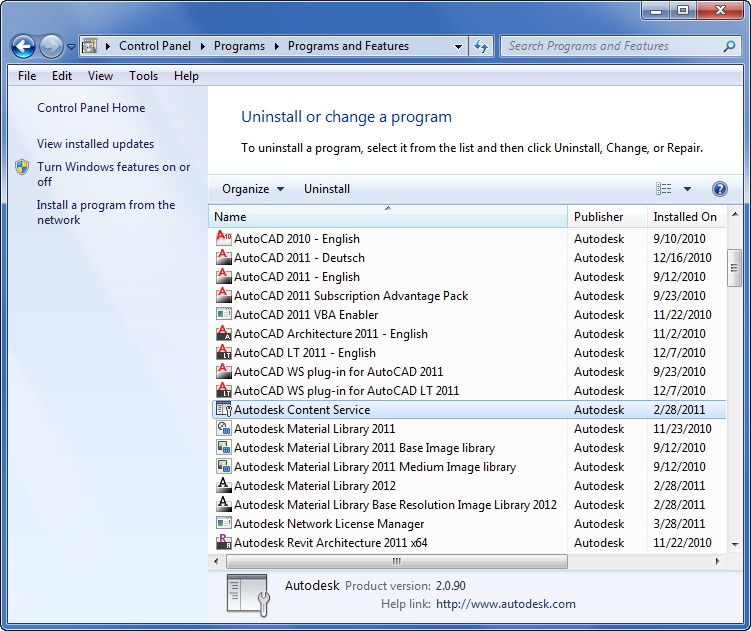The width and height of the screenshot is (751, 631).
Task: Open the Help menu
Action: (186, 76)
